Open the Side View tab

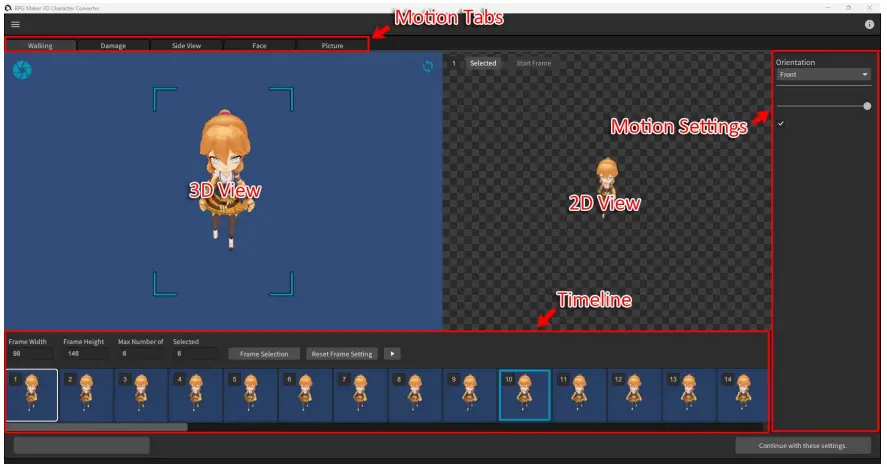pyautogui.click(x=186, y=46)
